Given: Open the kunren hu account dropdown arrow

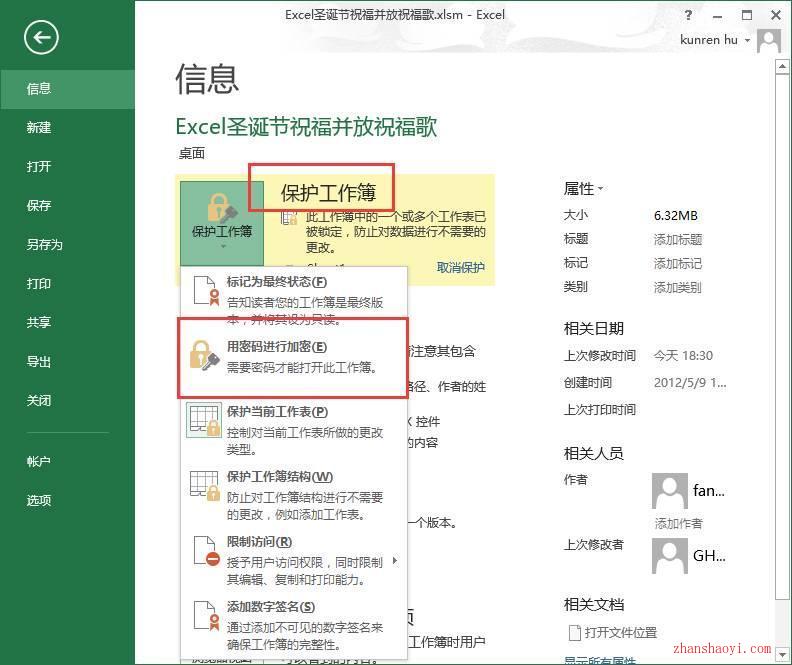Looking at the screenshot, I should click(x=748, y=40).
